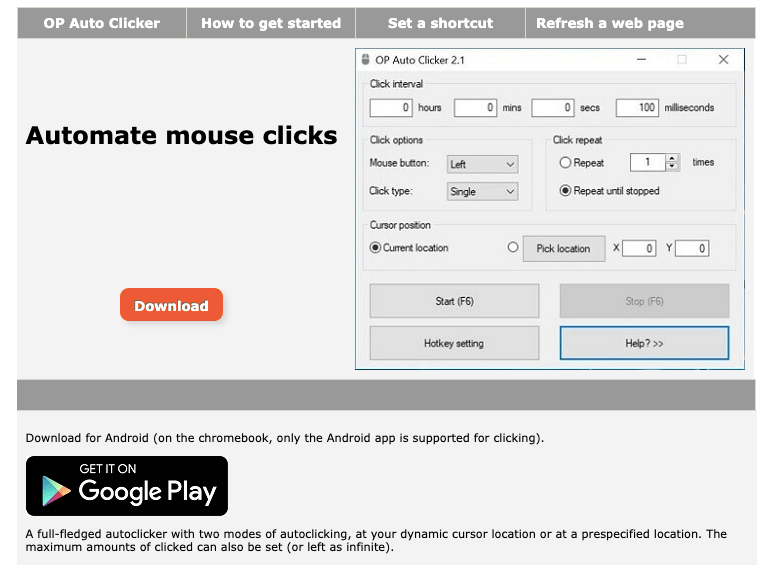Screen dimensions: 774x565
Task: Open Refresh a web page tab
Action: click(610, 23)
